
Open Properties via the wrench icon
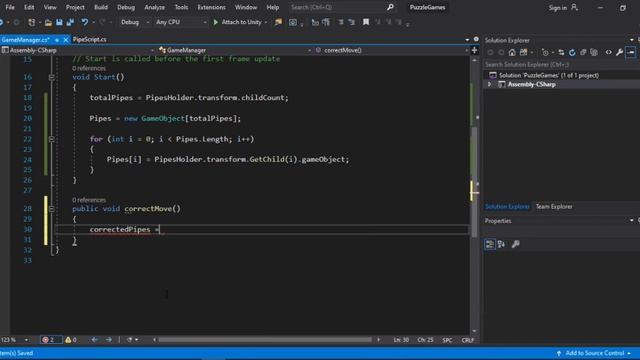coord(620,53)
